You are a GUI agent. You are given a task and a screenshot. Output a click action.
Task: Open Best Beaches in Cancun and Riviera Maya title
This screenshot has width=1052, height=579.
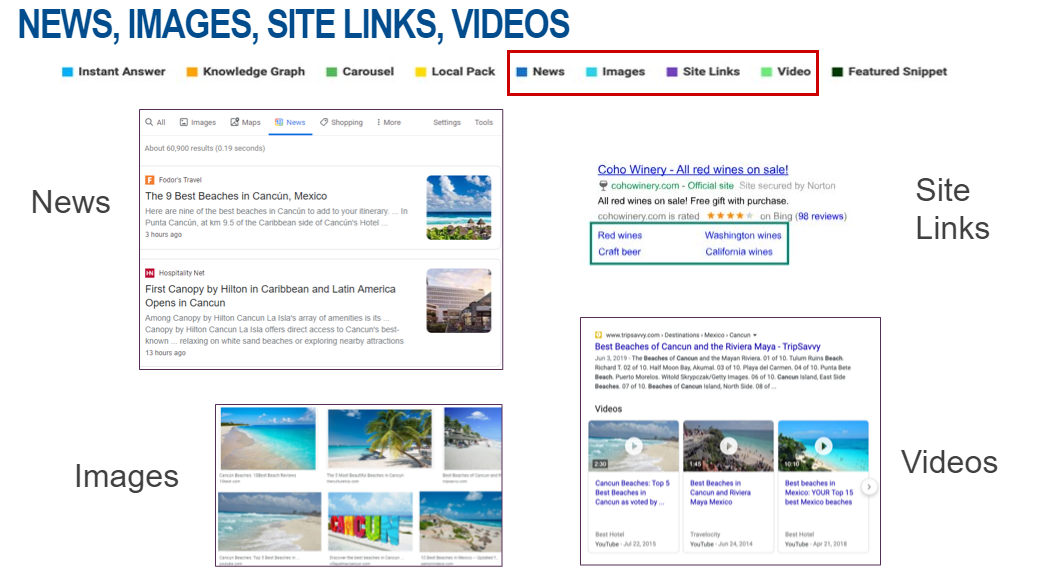point(721,492)
